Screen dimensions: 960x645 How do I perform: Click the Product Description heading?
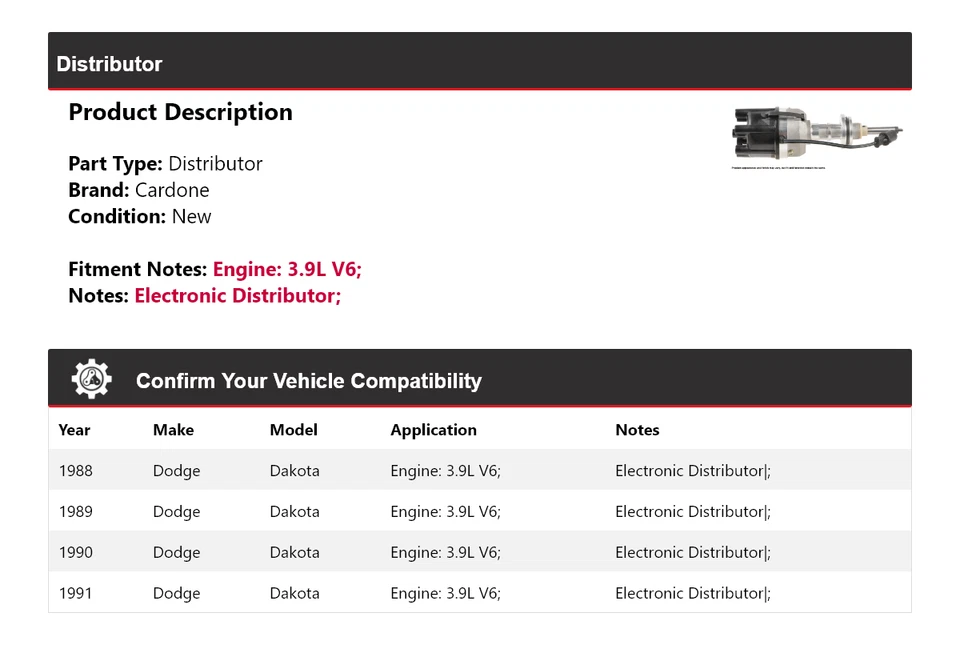(180, 112)
